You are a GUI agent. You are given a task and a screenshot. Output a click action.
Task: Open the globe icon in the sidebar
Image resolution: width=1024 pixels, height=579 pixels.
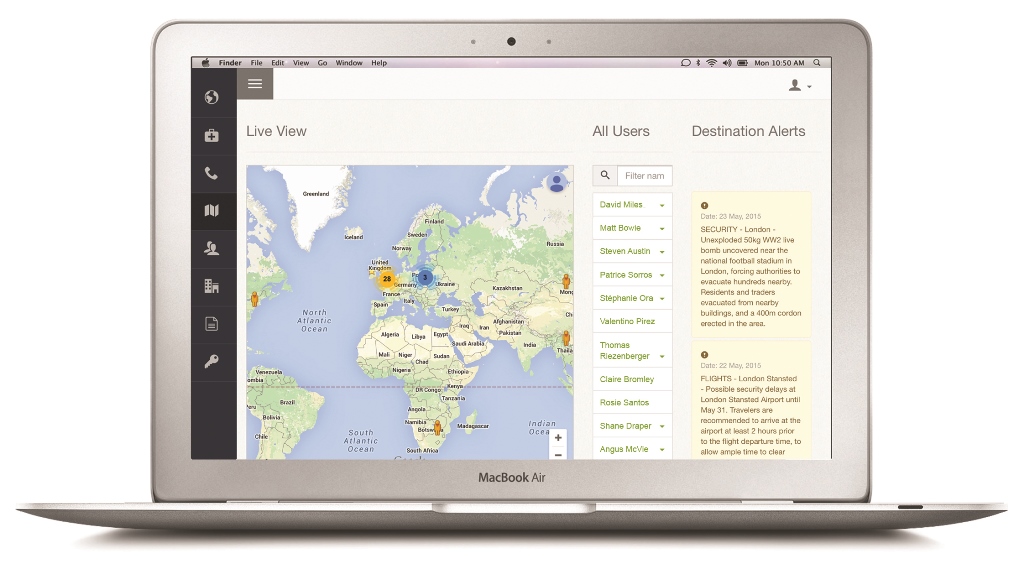[x=211, y=97]
